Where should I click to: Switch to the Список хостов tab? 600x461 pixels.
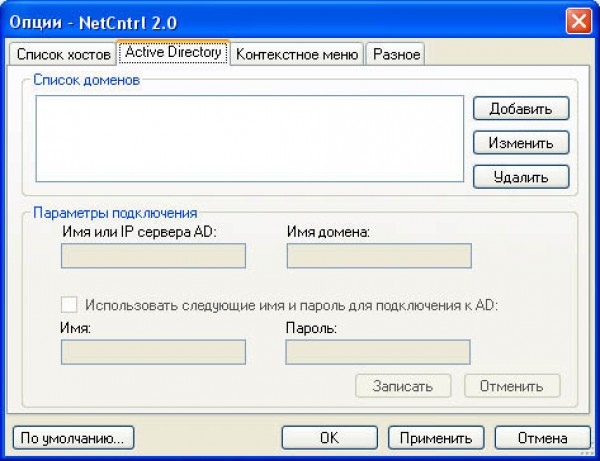(x=61, y=55)
